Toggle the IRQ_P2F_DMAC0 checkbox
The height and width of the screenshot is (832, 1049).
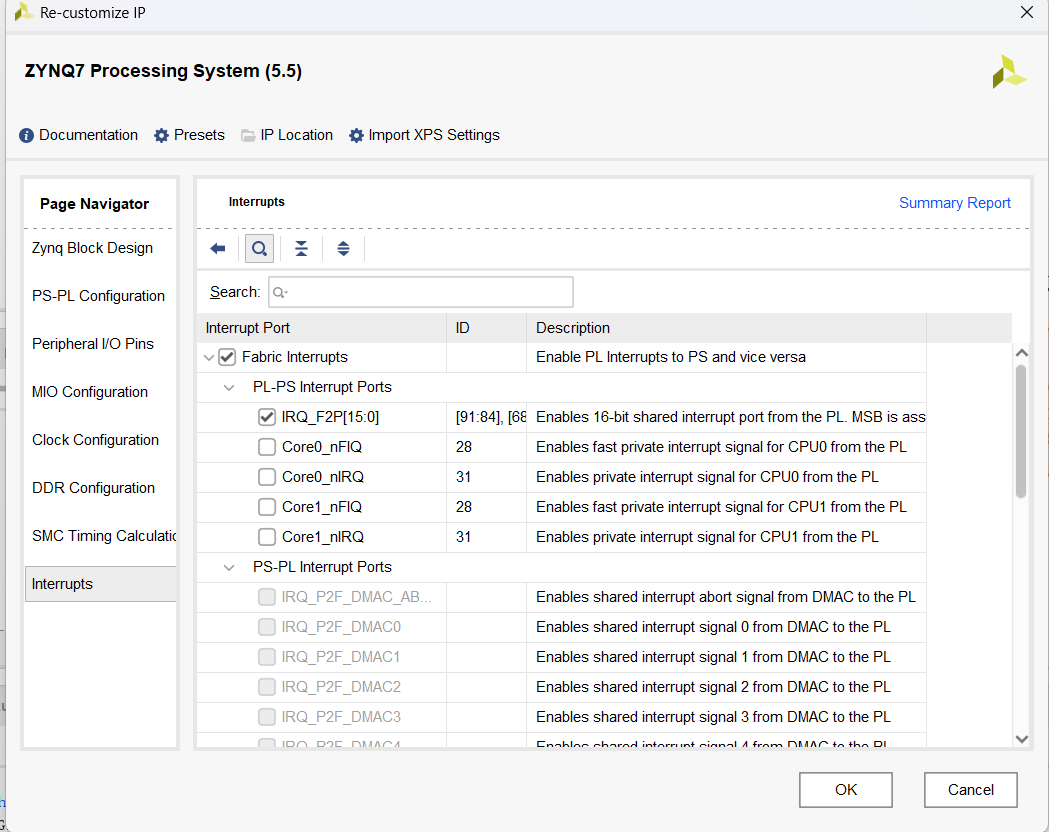[267, 627]
